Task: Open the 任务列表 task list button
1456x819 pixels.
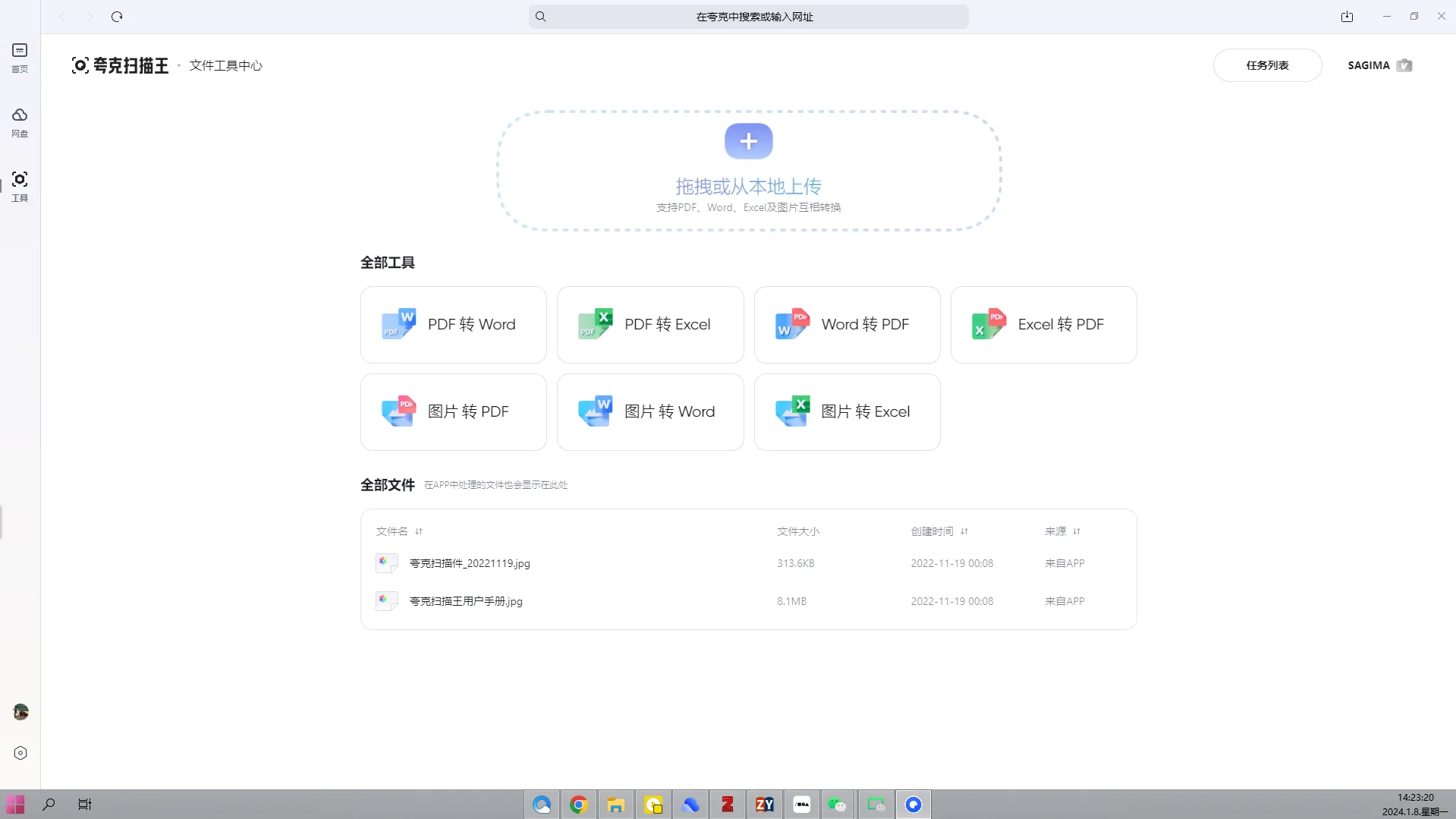Action: 1267,65
